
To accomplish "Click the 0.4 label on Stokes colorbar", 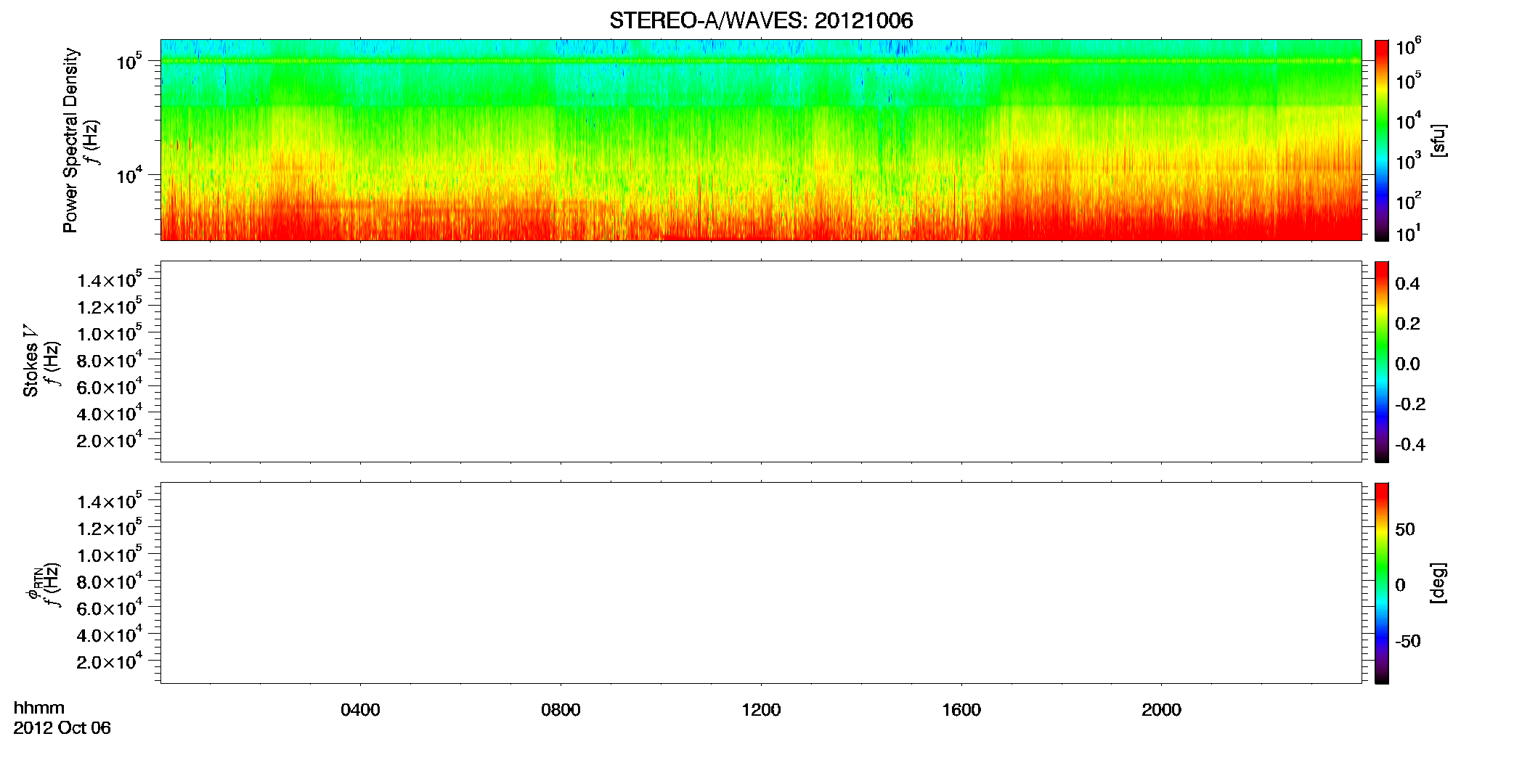I will point(1407,284).
